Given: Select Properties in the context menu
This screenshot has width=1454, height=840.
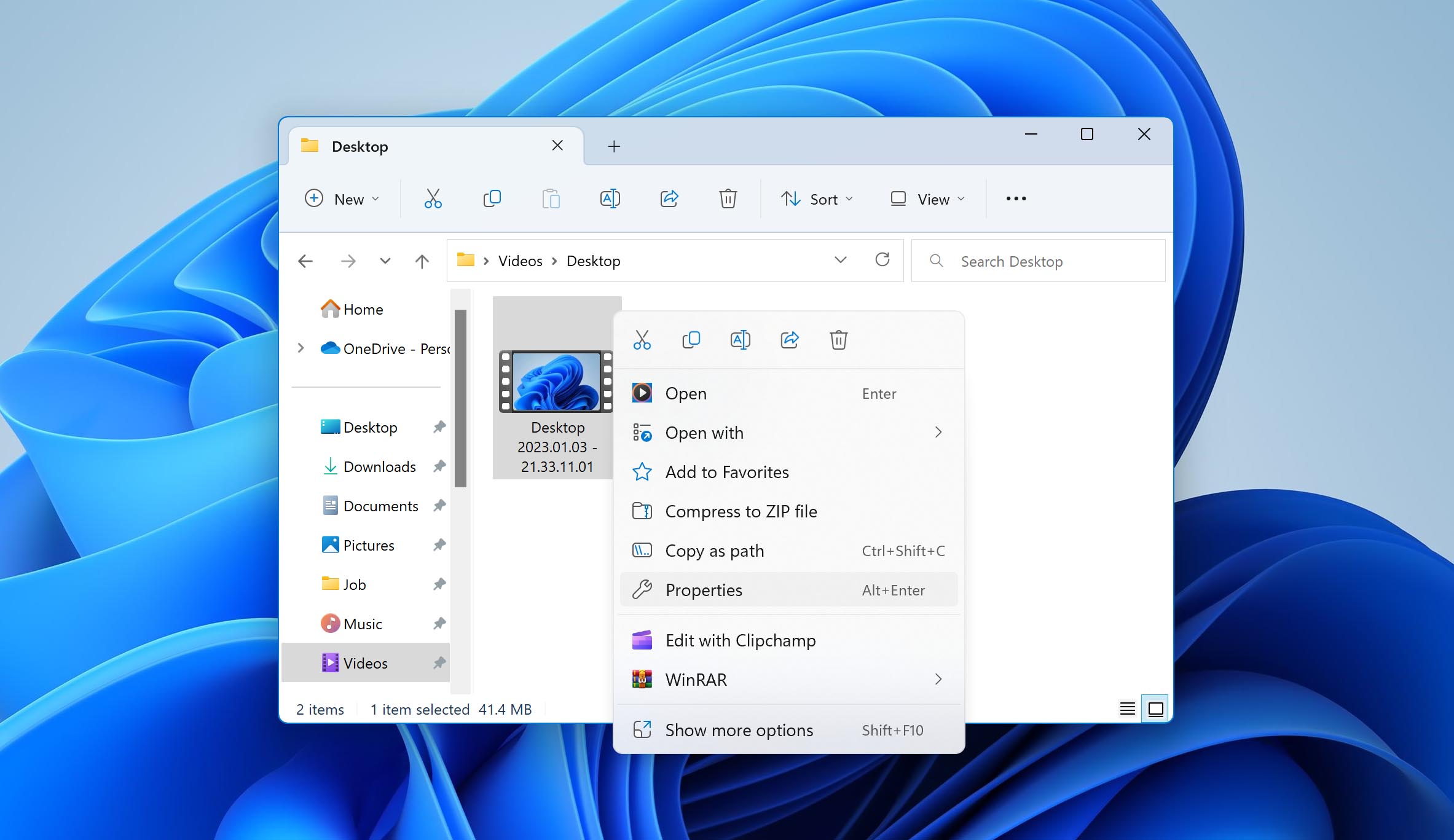Looking at the screenshot, I should (789, 590).
